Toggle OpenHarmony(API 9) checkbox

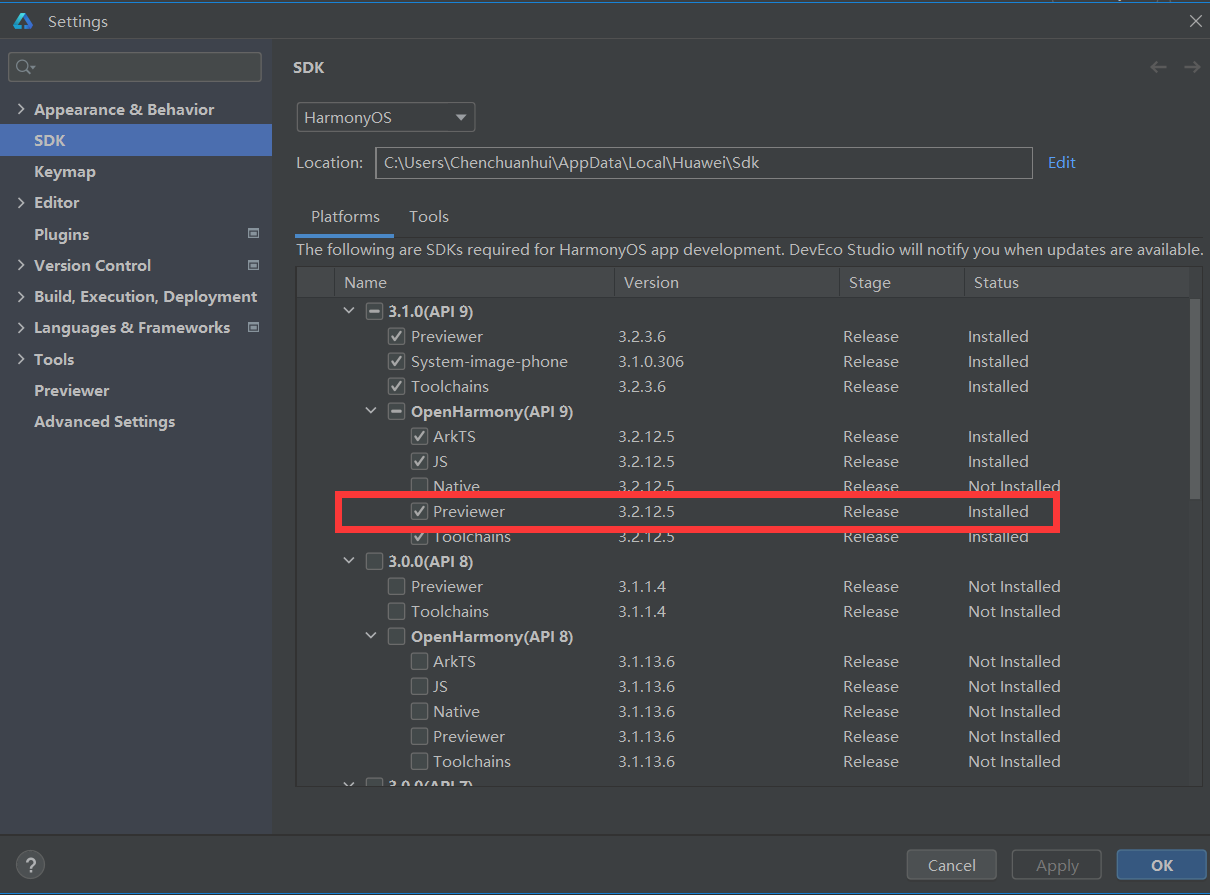(397, 411)
